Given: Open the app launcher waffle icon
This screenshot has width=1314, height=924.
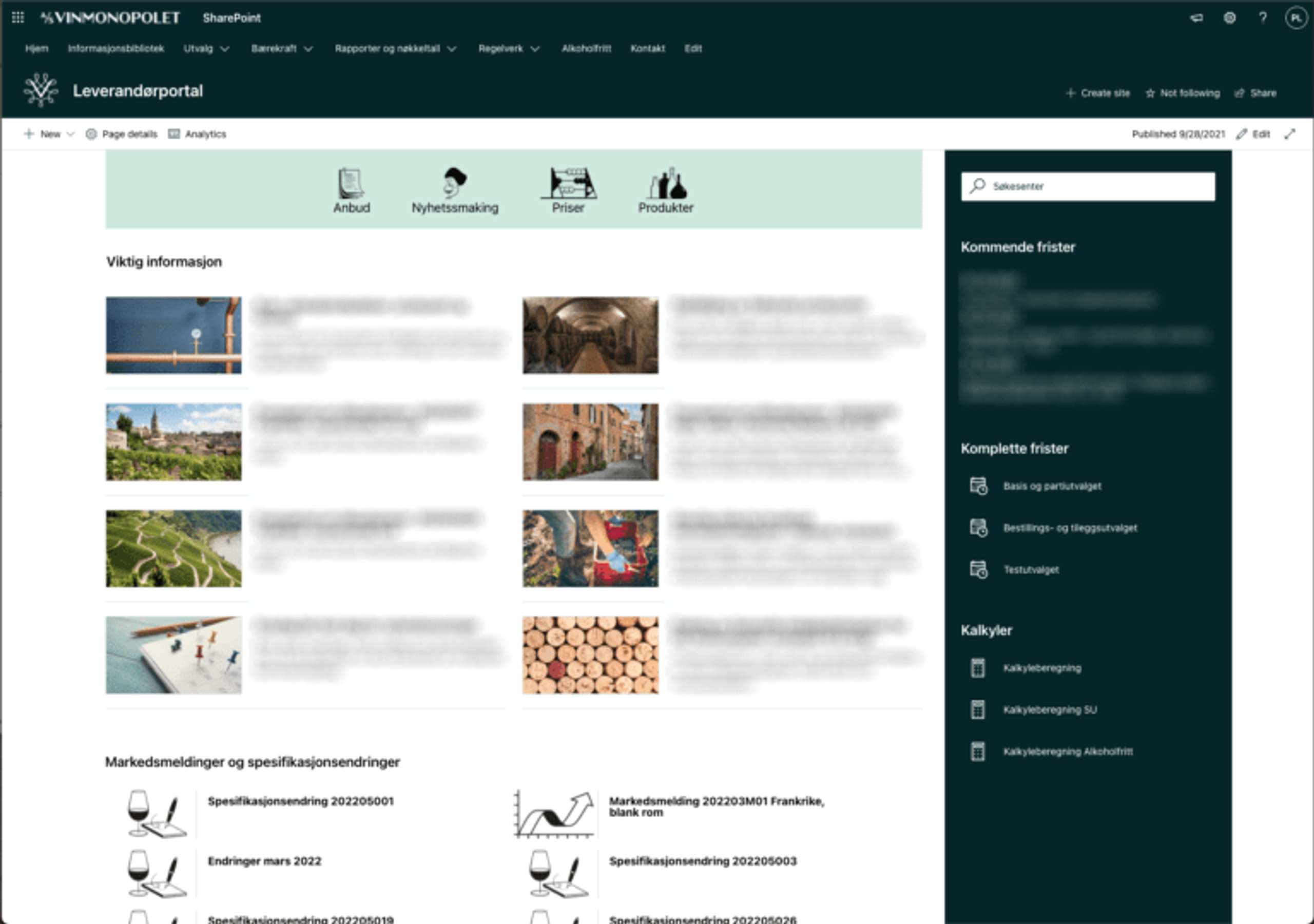Looking at the screenshot, I should (x=18, y=18).
